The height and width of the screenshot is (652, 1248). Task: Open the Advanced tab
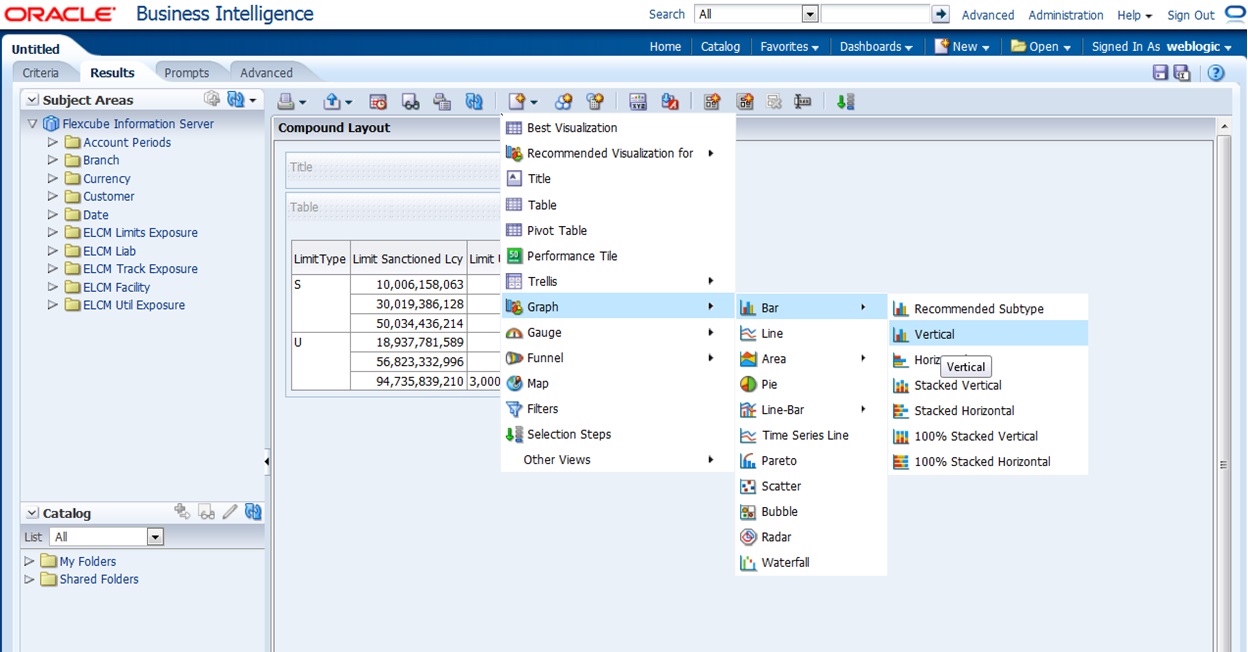[x=266, y=73]
